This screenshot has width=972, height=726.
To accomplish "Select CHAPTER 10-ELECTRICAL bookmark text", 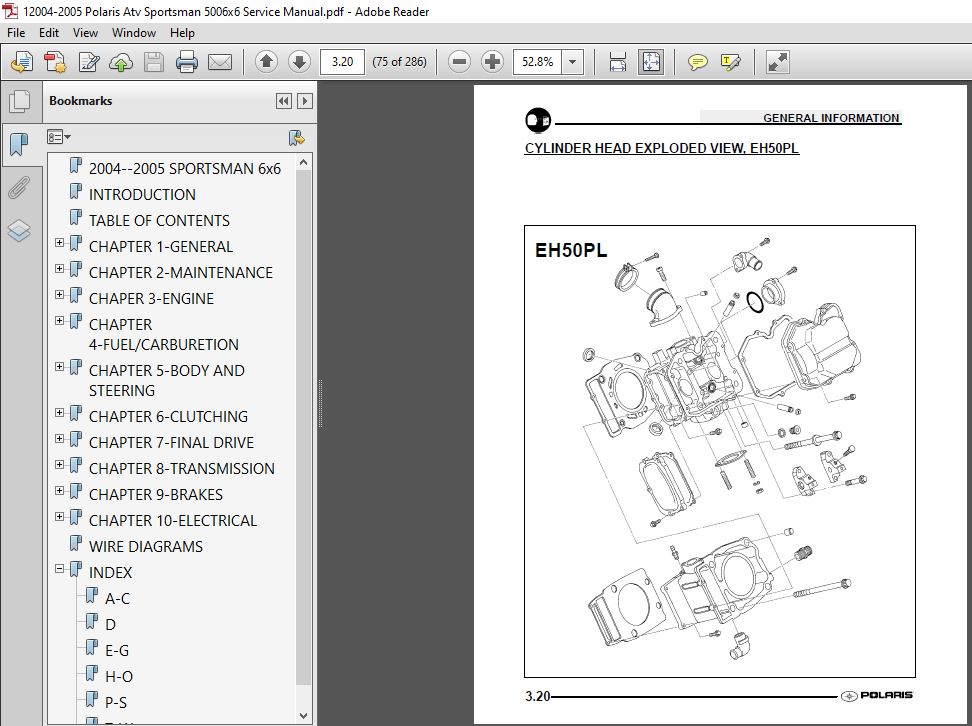I will point(173,521).
